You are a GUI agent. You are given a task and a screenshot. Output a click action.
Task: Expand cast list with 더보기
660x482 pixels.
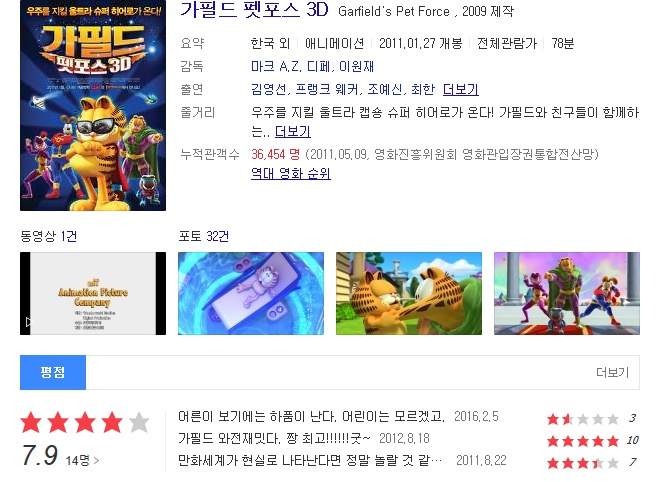(x=460, y=89)
